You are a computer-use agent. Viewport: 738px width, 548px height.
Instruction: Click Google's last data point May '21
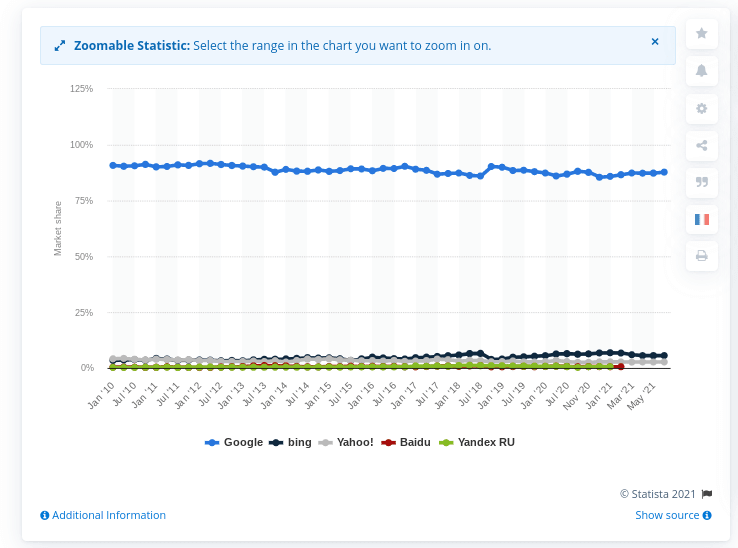(664, 172)
